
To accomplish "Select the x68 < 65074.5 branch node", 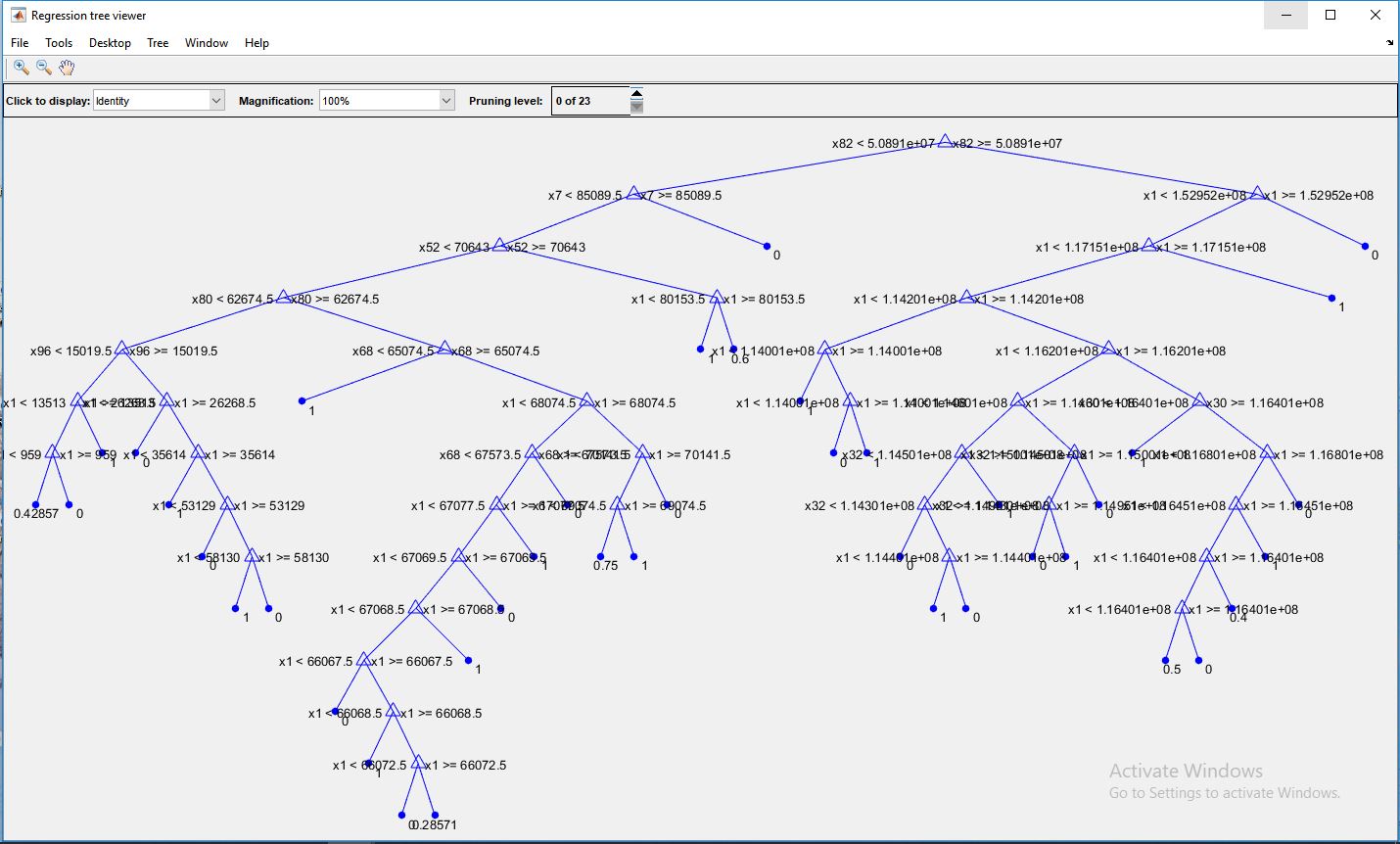I will pos(443,350).
